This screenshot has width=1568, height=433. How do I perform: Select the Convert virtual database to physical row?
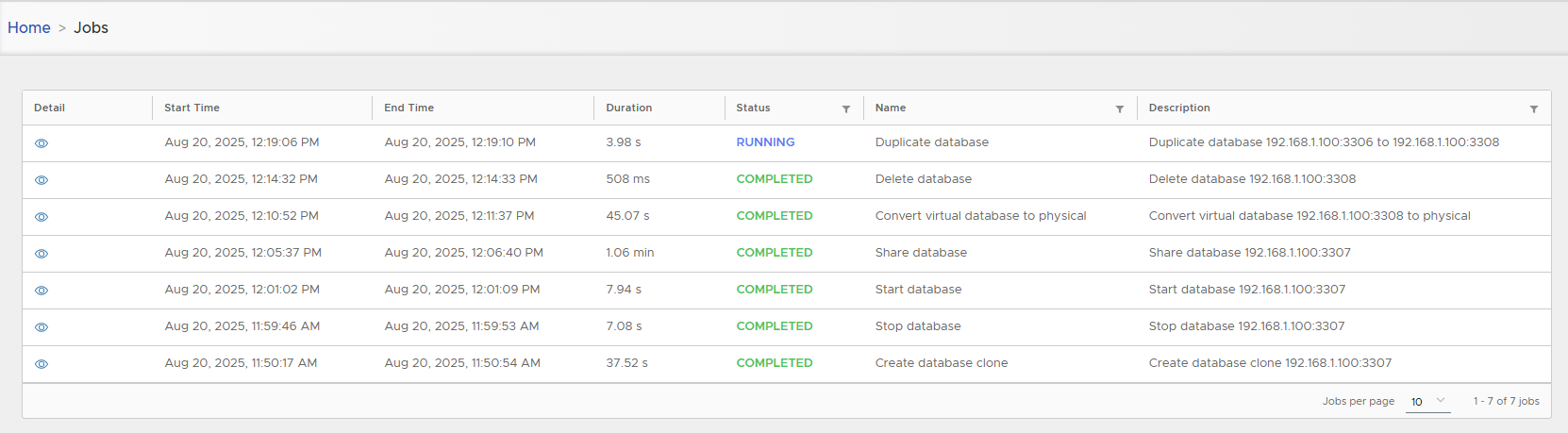[980, 216]
